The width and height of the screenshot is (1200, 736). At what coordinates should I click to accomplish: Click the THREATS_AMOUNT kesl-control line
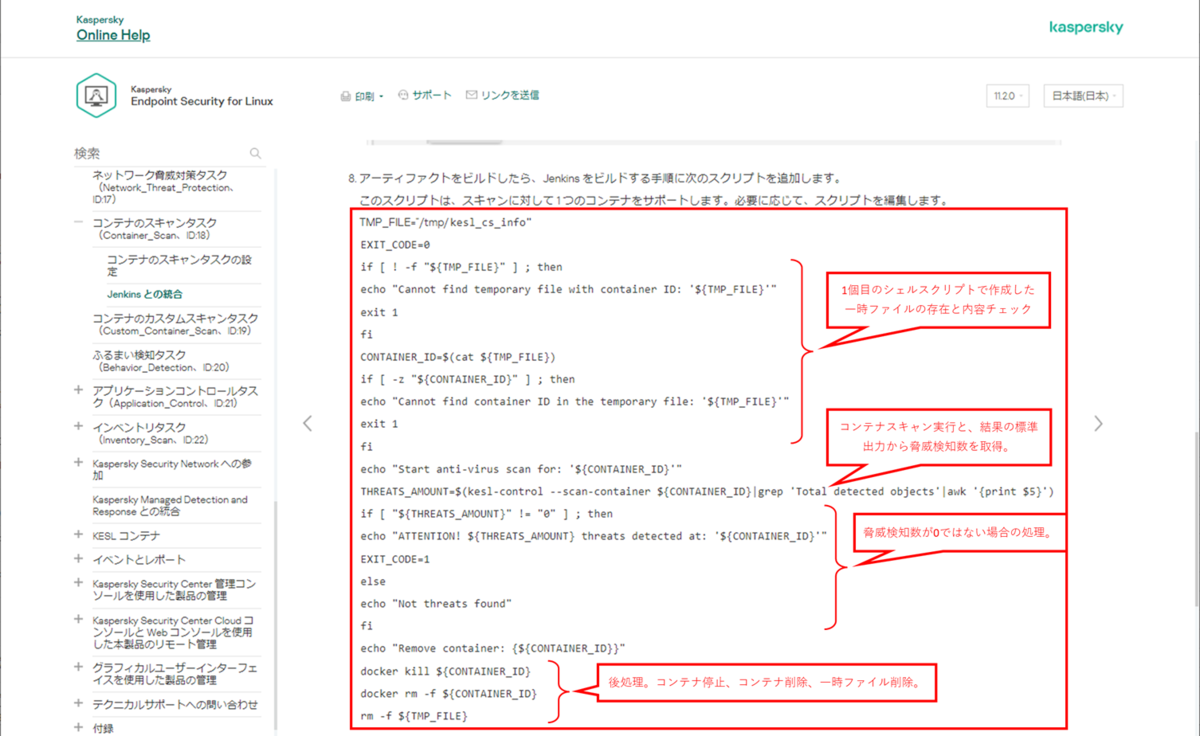click(x=707, y=491)
